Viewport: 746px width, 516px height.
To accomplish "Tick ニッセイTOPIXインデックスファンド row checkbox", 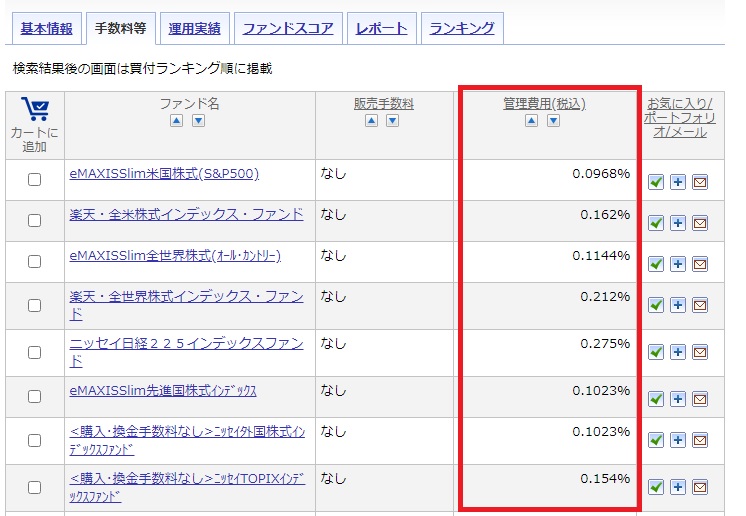I will tap(34, 487).
